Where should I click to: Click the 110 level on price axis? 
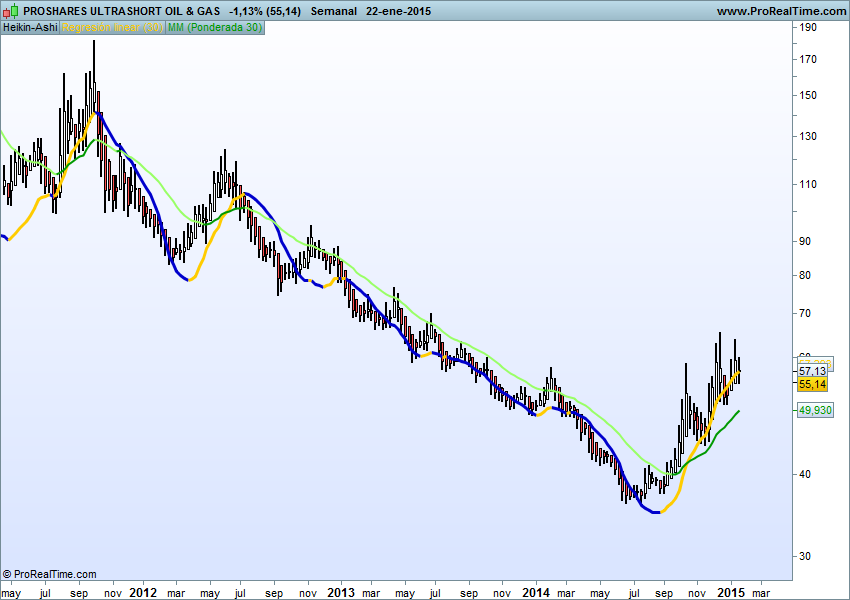click(808, 185)
